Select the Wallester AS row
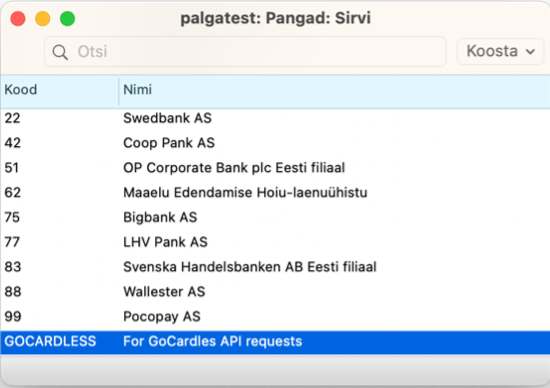Image resolution: width=550 pixels, height=388 pixels. [275, 292]
